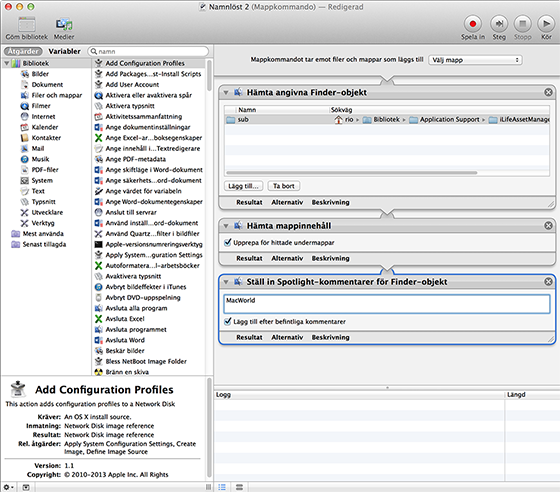560x492 pixels.
Task: Select the Anslut till servrar action
Action: coord(131,212)
